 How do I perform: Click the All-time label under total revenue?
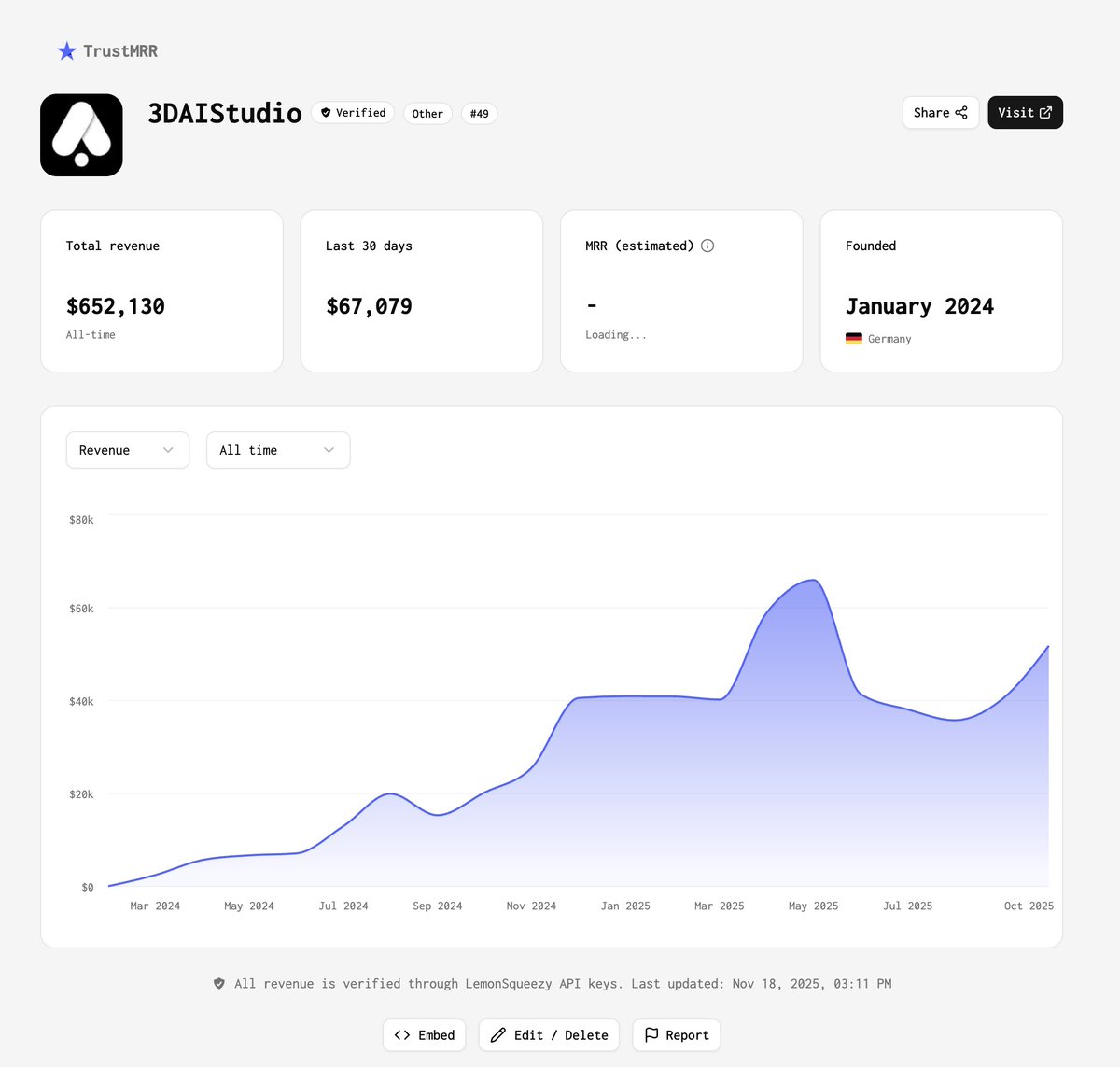click(x=91, y=335)
